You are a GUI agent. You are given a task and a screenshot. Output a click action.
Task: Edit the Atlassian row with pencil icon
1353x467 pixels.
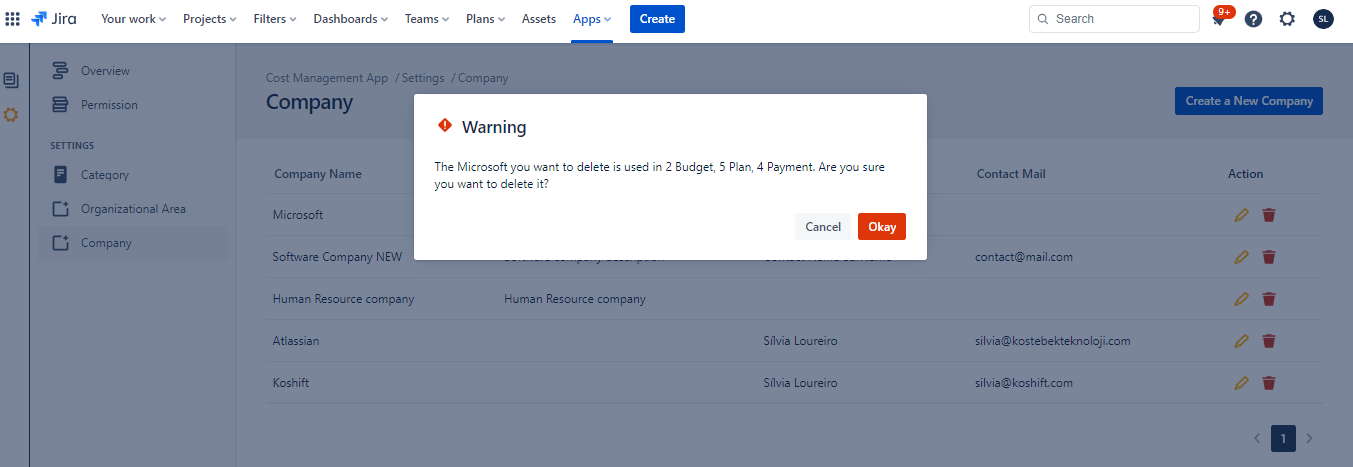(x=1241, y=341)
